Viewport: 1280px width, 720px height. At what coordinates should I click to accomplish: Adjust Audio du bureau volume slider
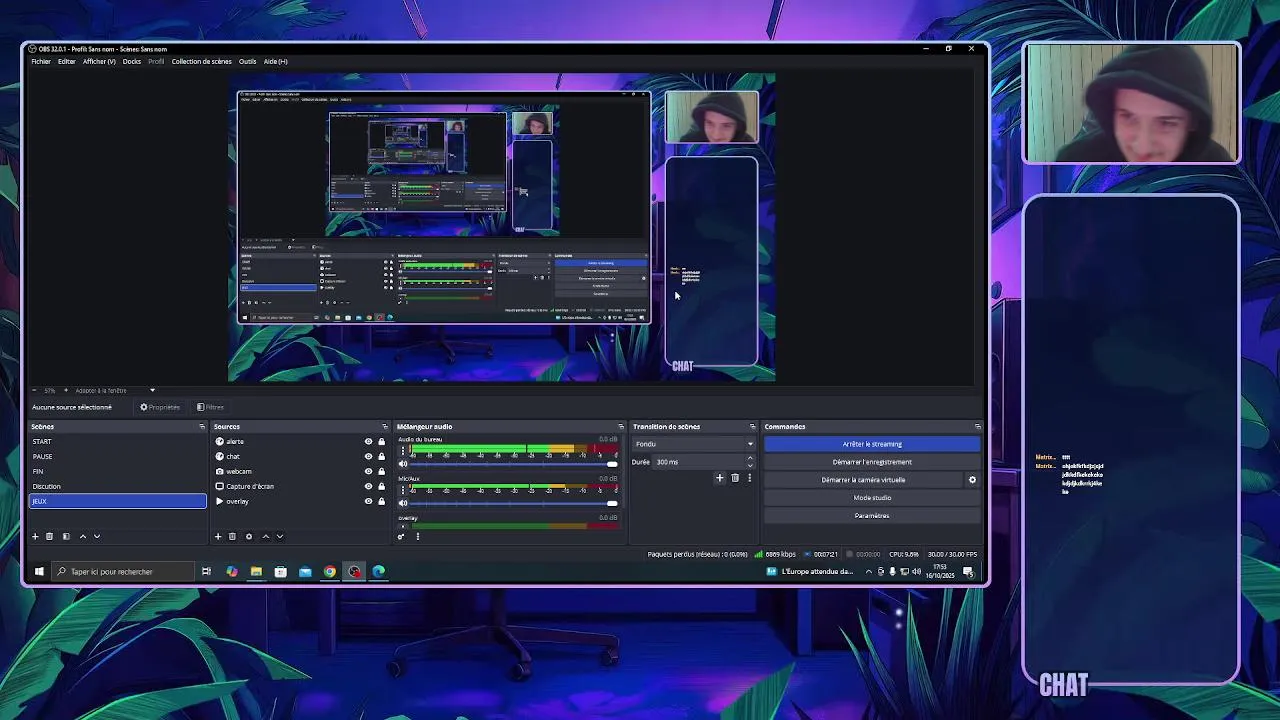(x=515, y=464)
